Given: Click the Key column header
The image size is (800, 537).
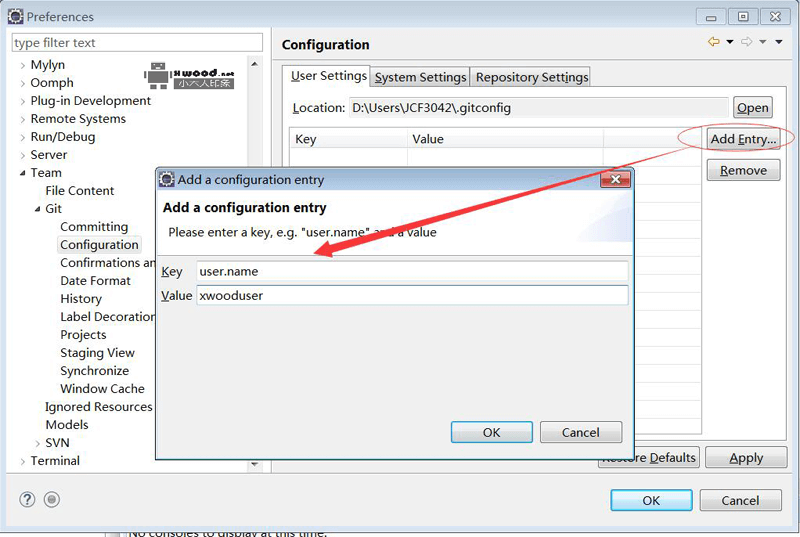Looking at the screenshot, I should (x=349, y=139).
